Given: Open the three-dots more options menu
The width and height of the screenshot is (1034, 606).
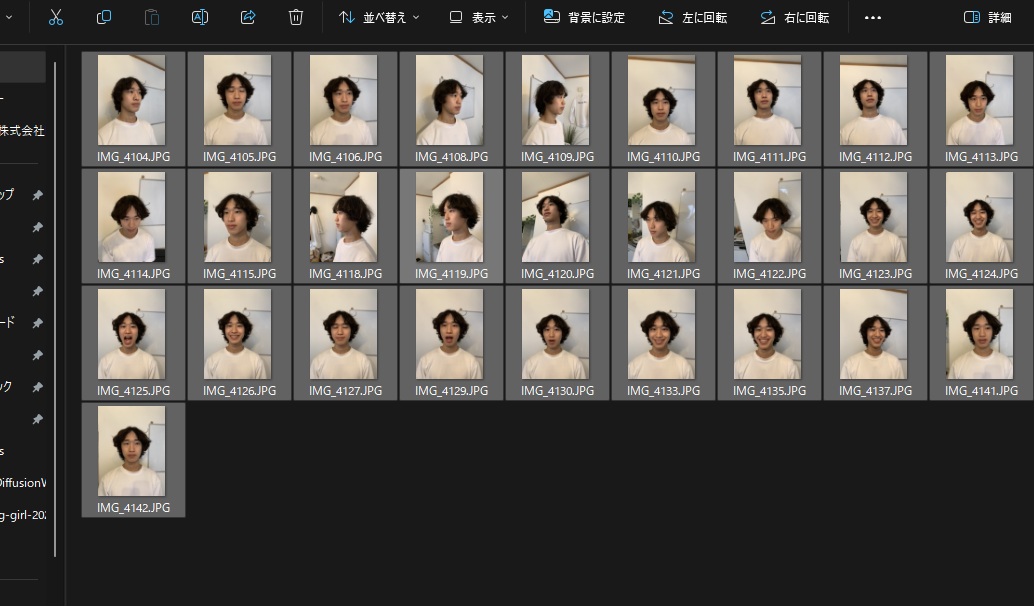Looking at the screenshot, I should (872, 18).
